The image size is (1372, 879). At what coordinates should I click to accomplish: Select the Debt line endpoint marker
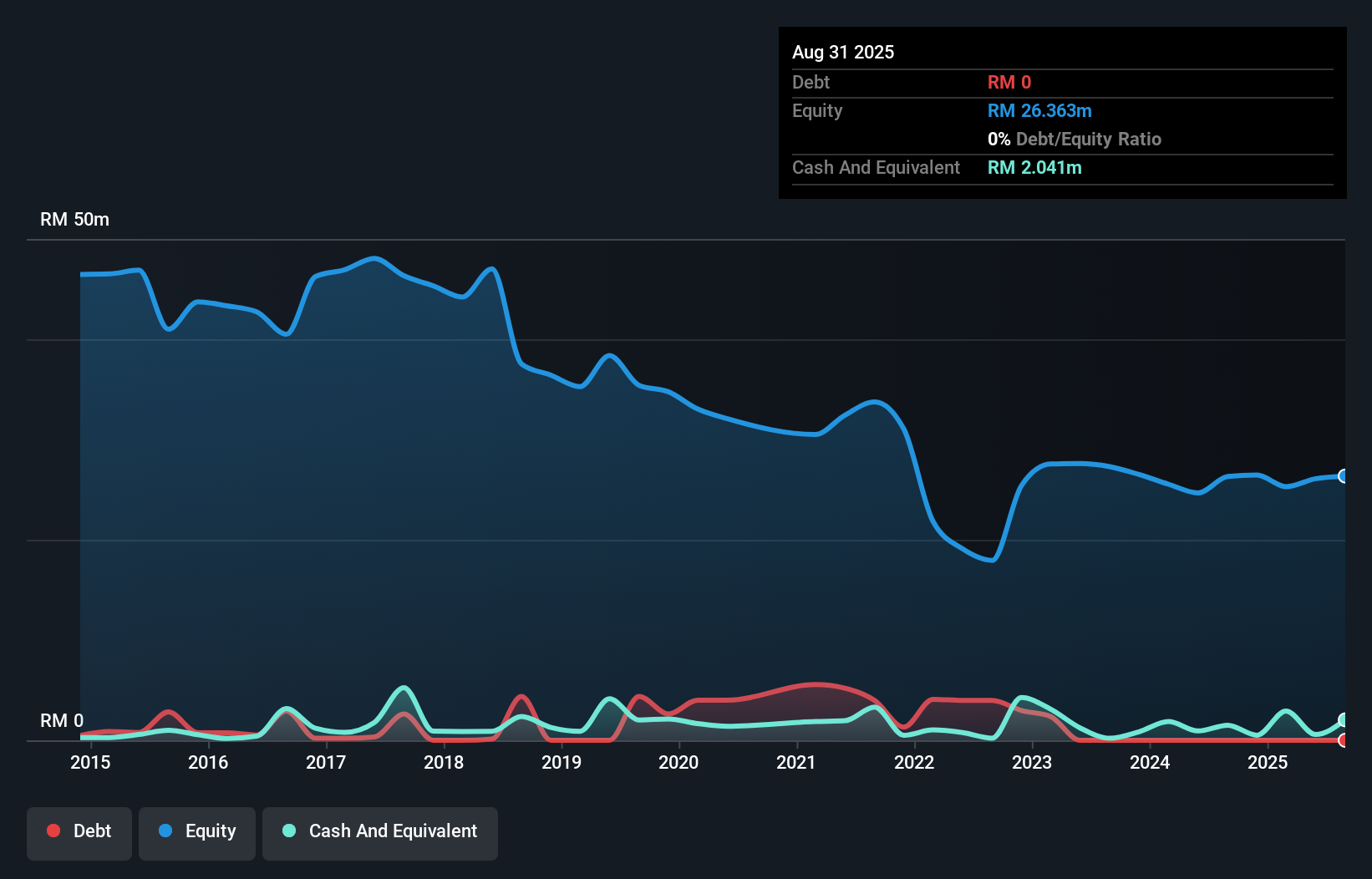[1342, 741]
